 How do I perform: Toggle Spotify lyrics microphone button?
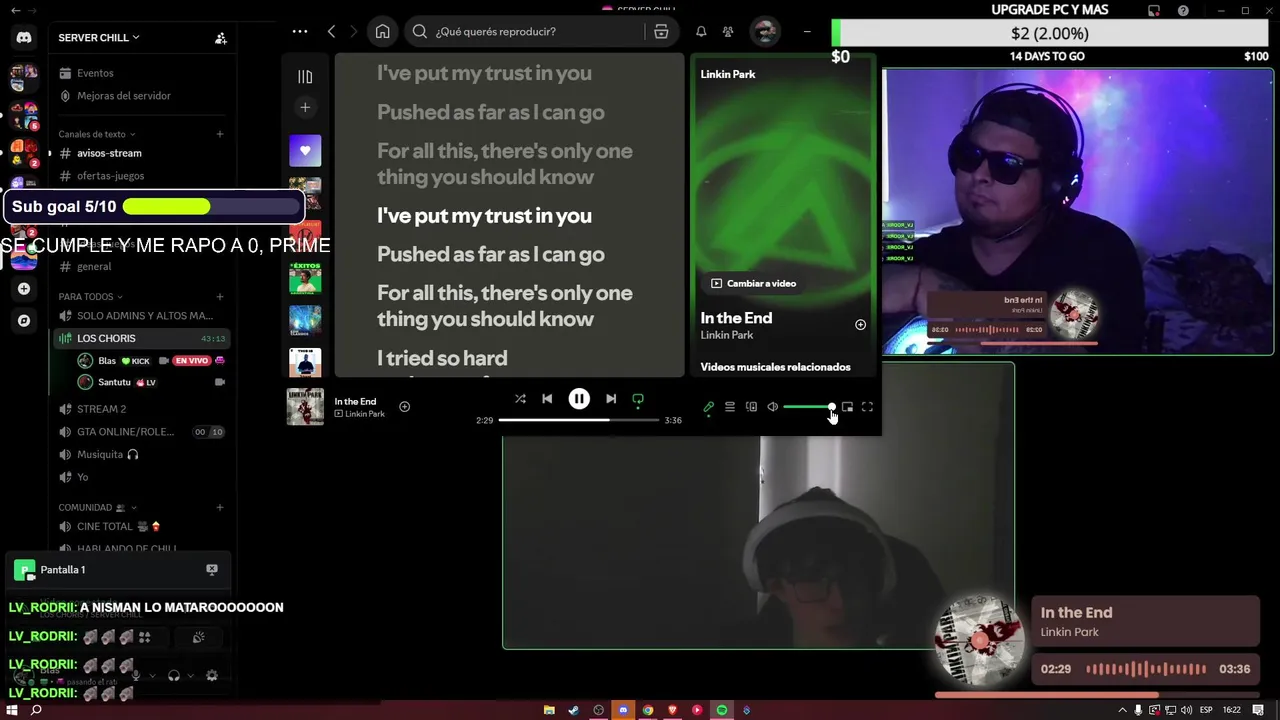pos(709,407)
